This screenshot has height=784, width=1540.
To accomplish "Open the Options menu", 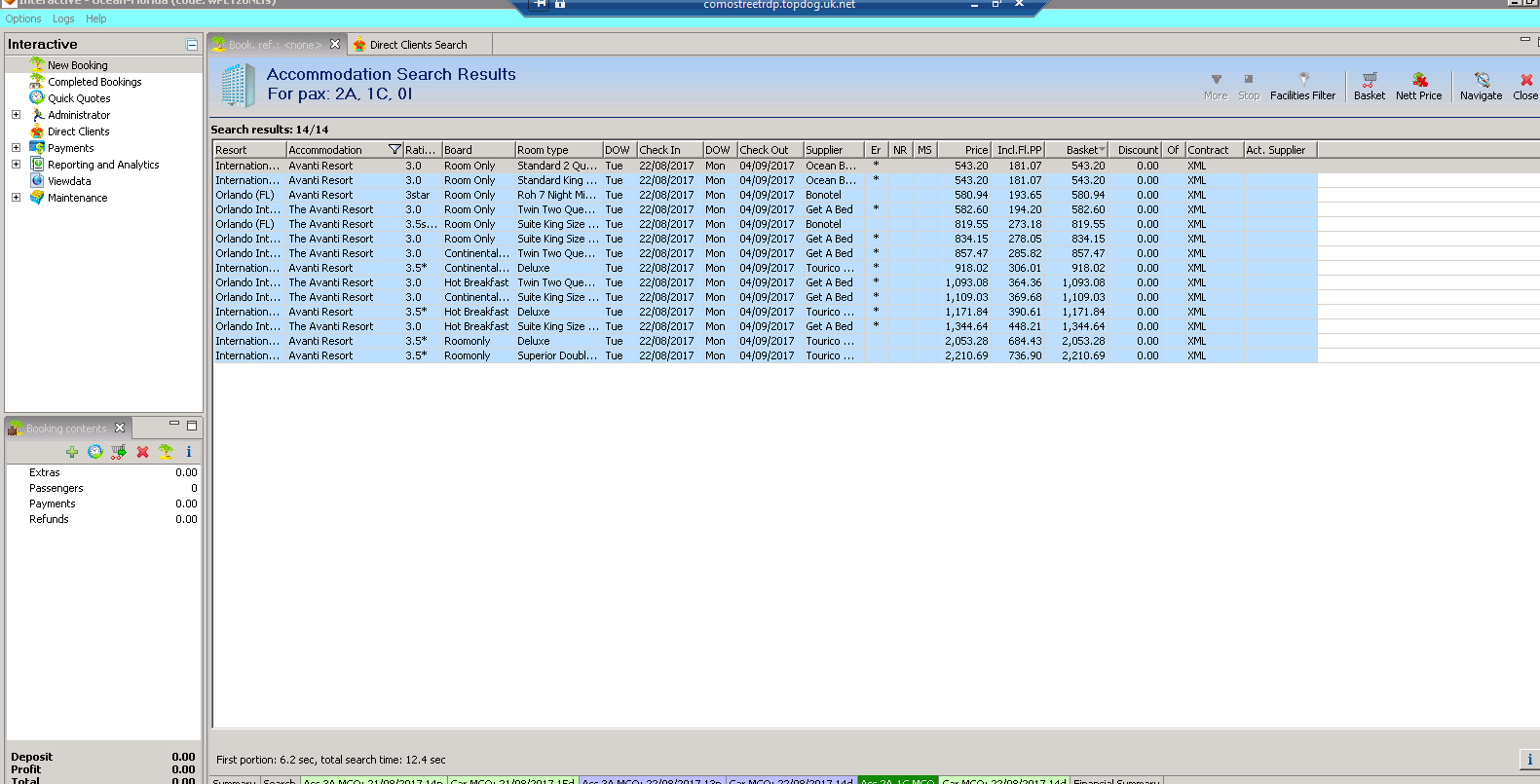I will point(23,19).
